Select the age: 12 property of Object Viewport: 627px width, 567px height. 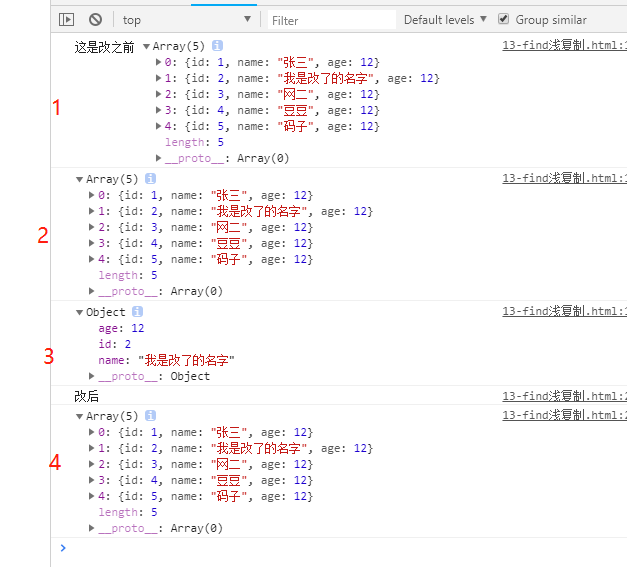[121, 328]
